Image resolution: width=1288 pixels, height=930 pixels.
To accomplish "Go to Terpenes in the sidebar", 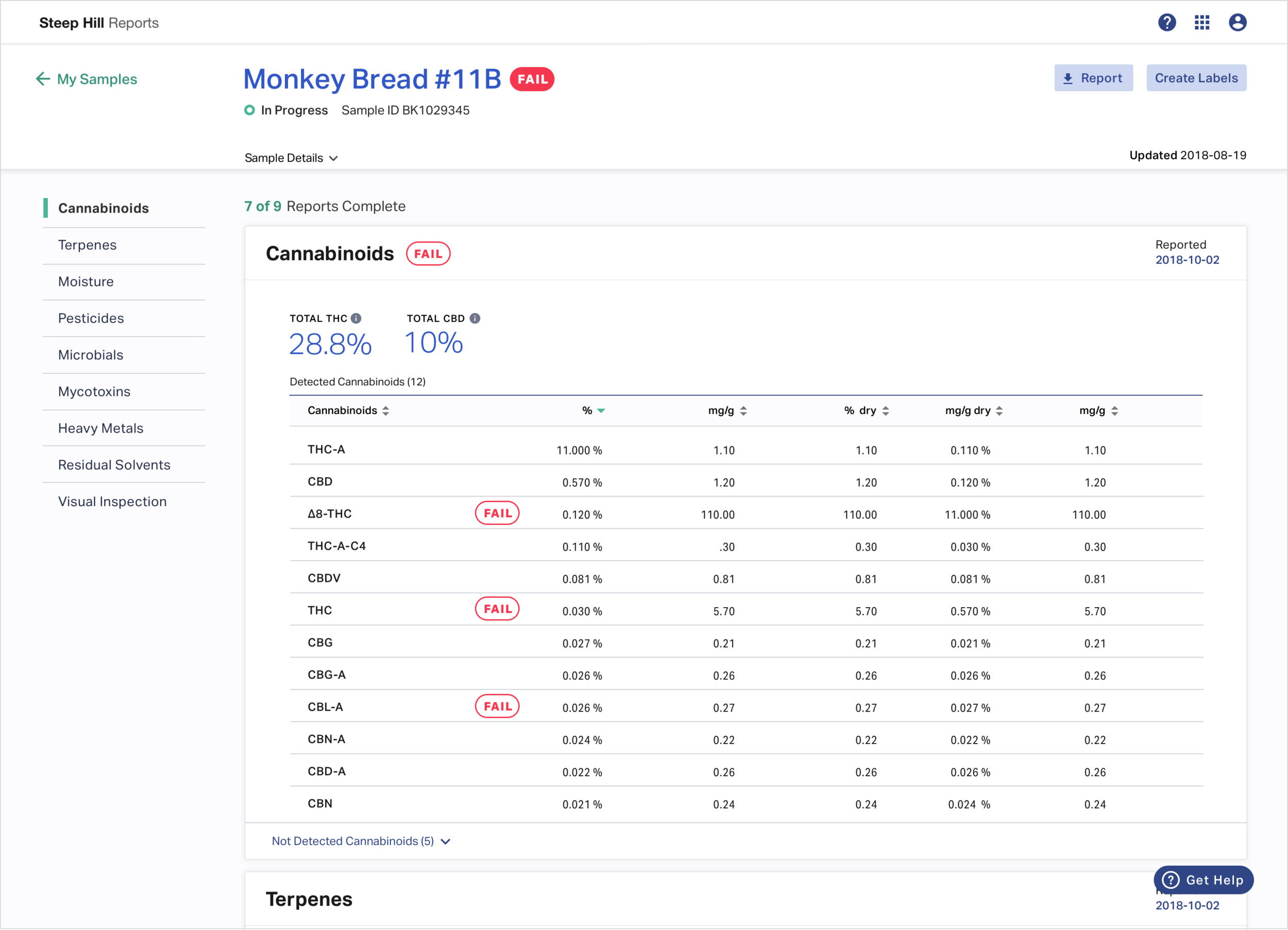I will (88, 245).
